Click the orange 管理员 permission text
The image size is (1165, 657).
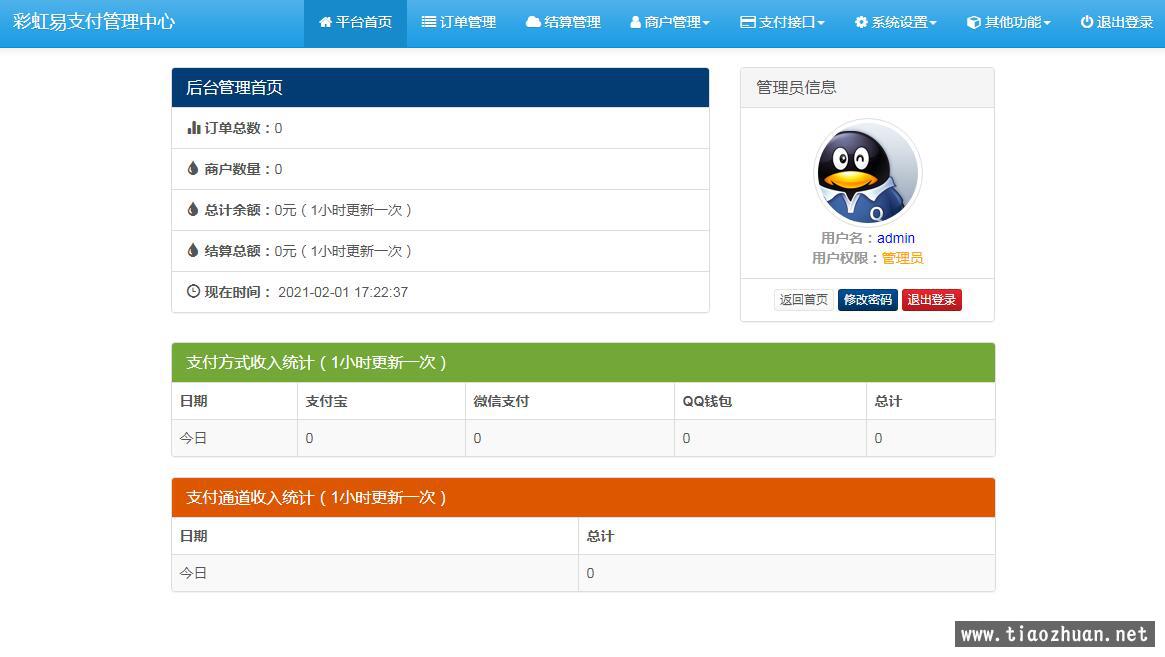coord(902,258)
